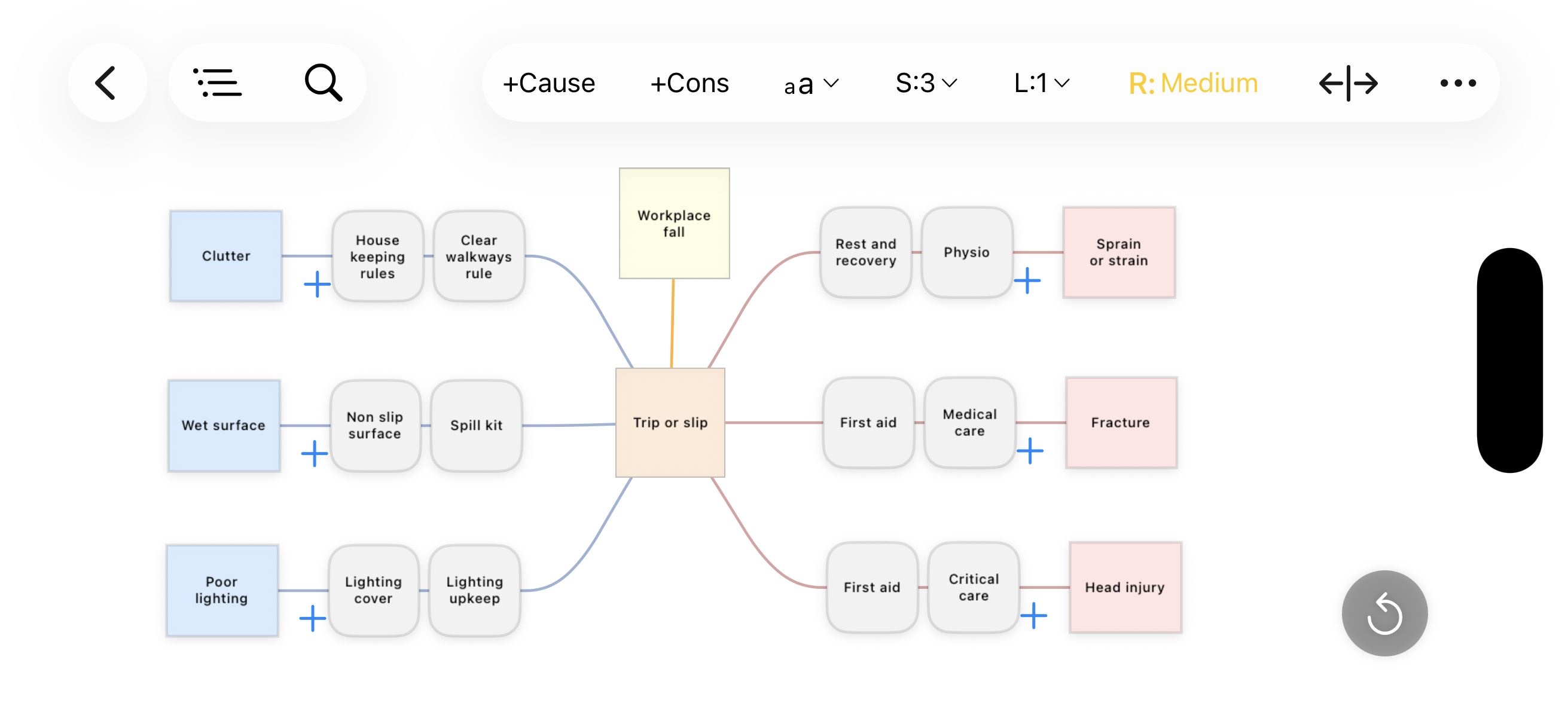Select the yellow Workplace fall hazard box
Screen dimensions: 1568x721
point(674,224)
